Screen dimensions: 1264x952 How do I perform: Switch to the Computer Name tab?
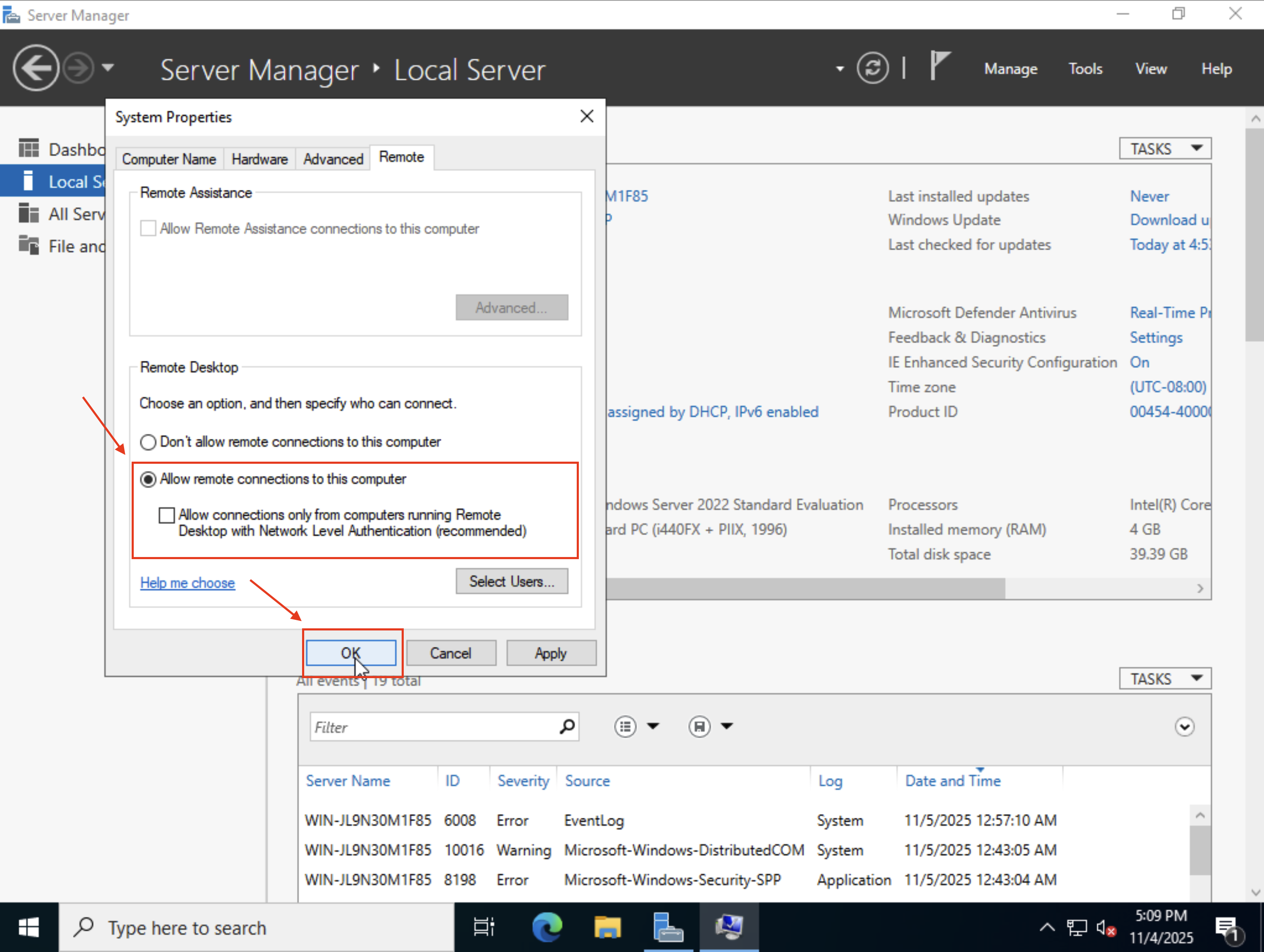pyautogui.click(x=169, y=158)
